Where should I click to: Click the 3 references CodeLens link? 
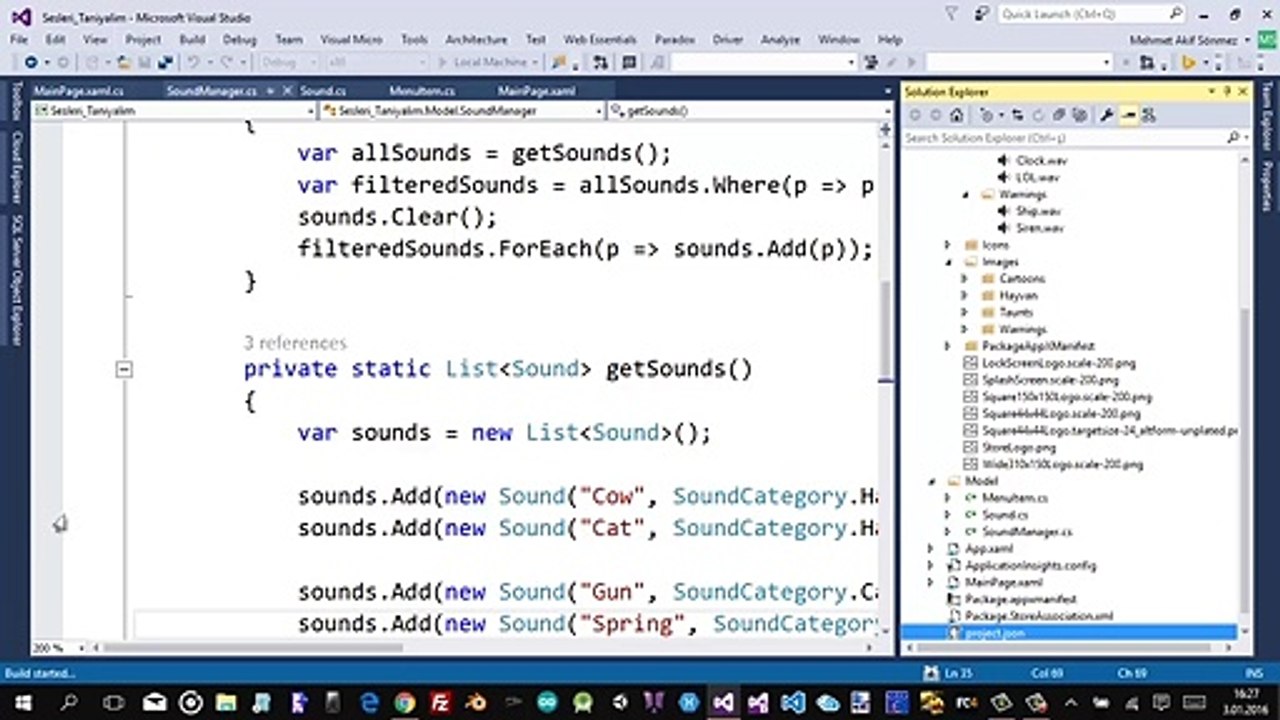(x=295, y=343)
